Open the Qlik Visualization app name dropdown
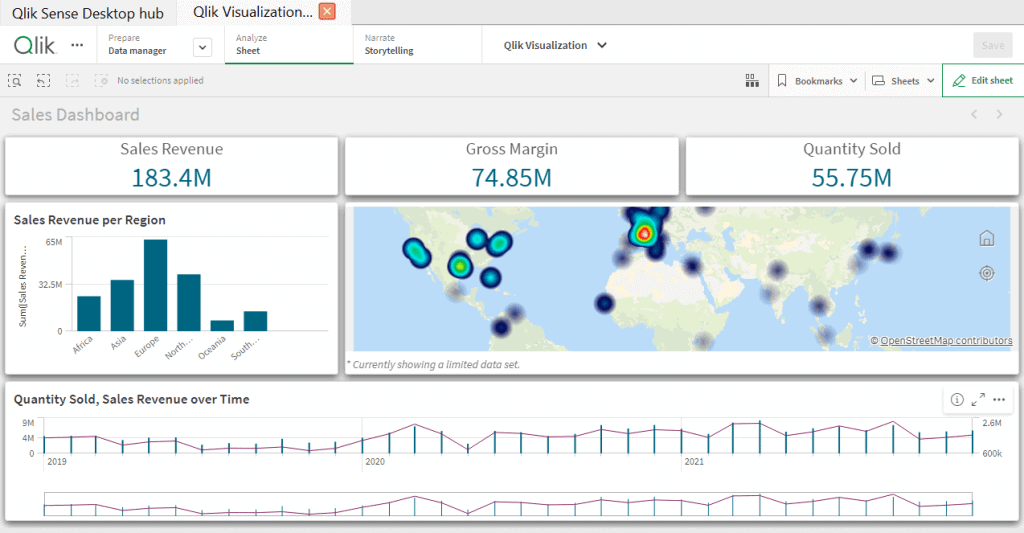The image size is (1024, 533). [x=555, y=45]
